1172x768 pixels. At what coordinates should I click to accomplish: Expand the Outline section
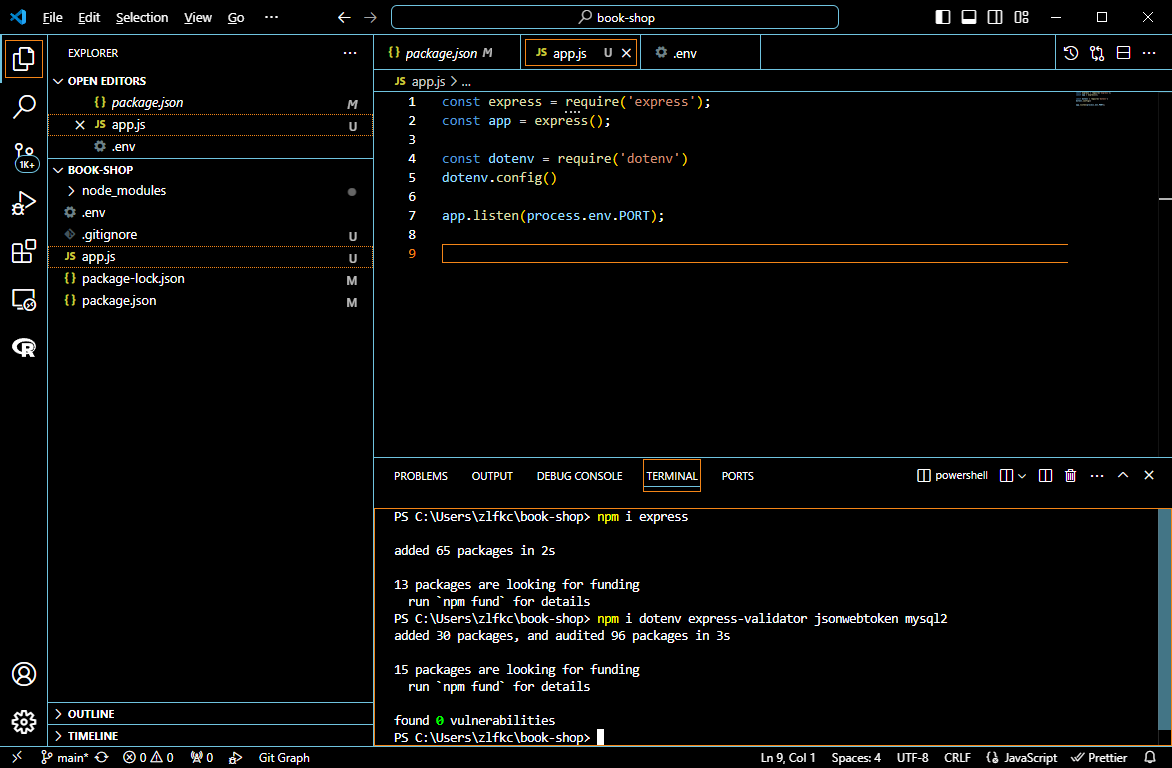pos(58,714)
